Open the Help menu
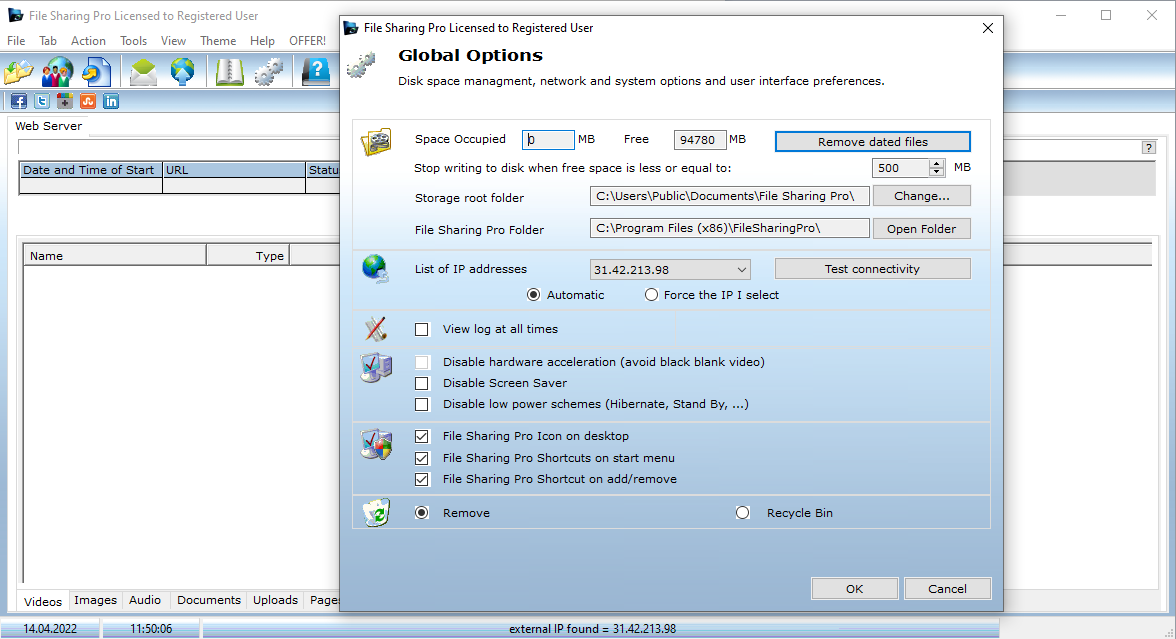 point(262,40)
